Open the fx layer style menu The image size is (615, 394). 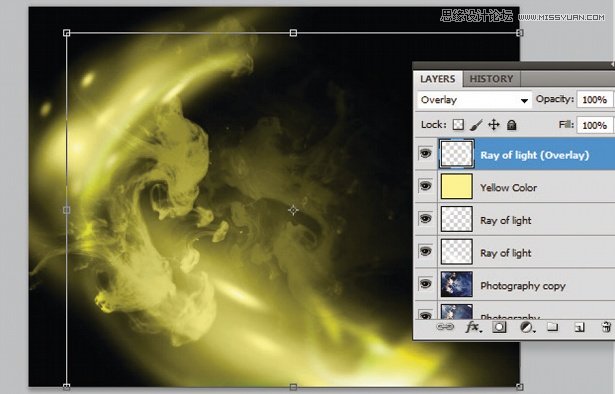(x=473, y=327)
